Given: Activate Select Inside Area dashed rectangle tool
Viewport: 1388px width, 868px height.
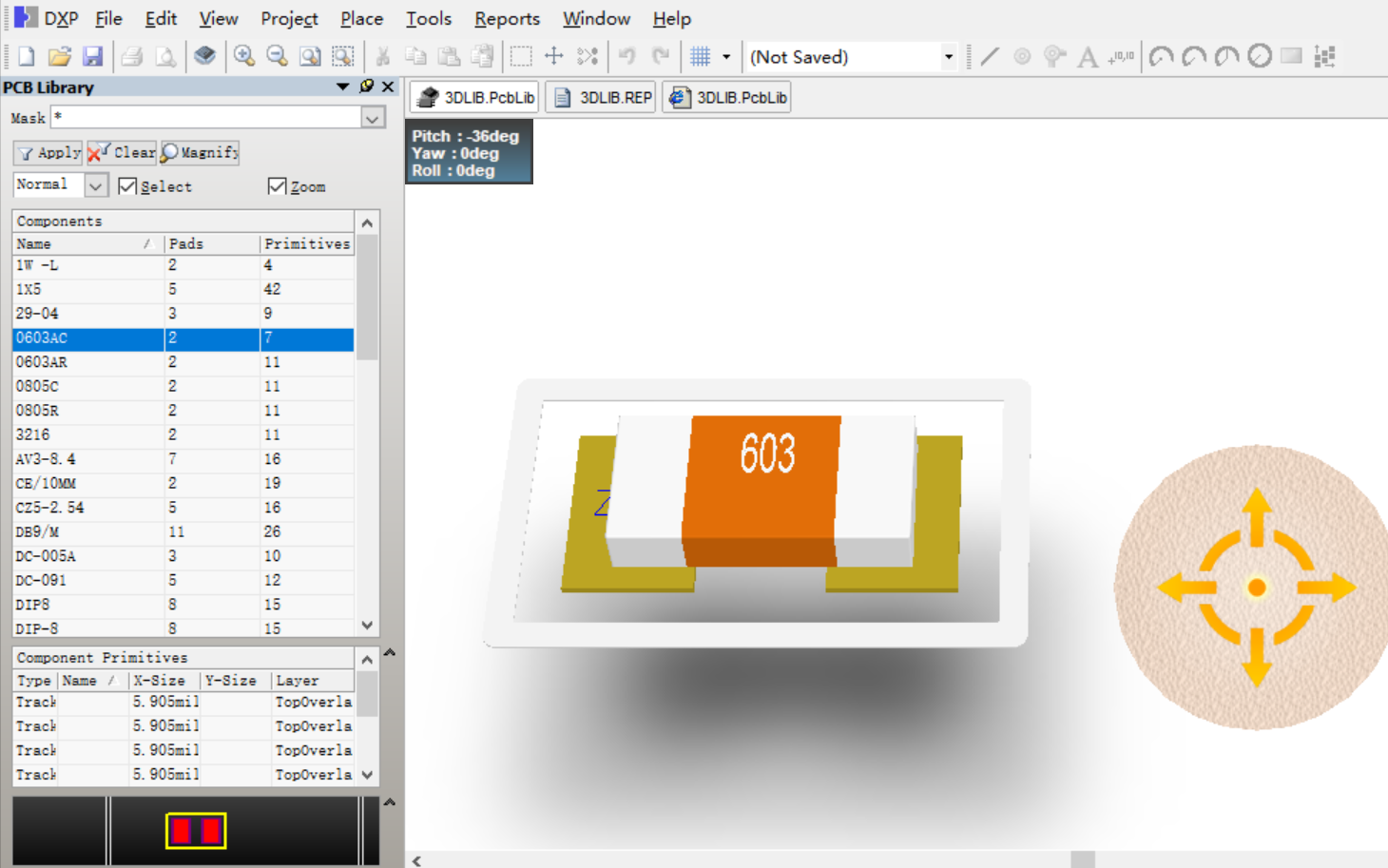Looking at the screenshot, I should (521, 56).
